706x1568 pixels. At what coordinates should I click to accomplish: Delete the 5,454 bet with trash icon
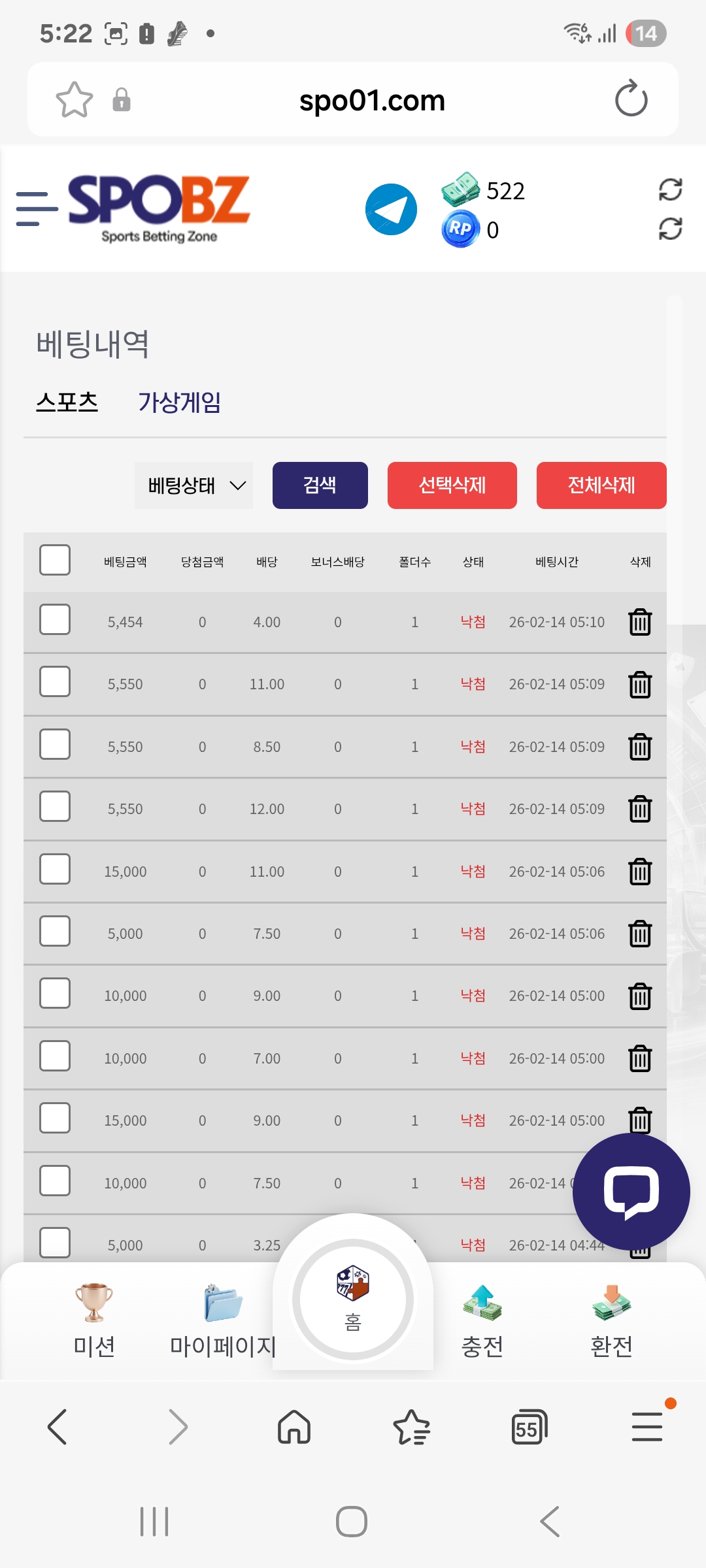pos(640,622)
